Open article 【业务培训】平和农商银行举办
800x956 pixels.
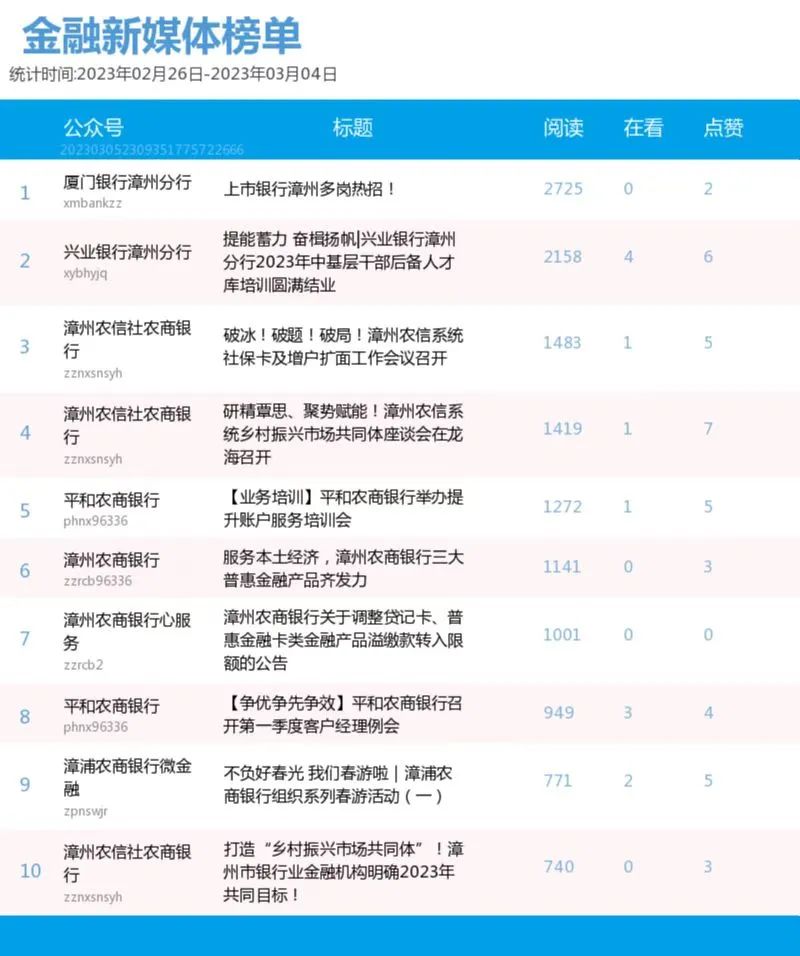click(343, 508)
